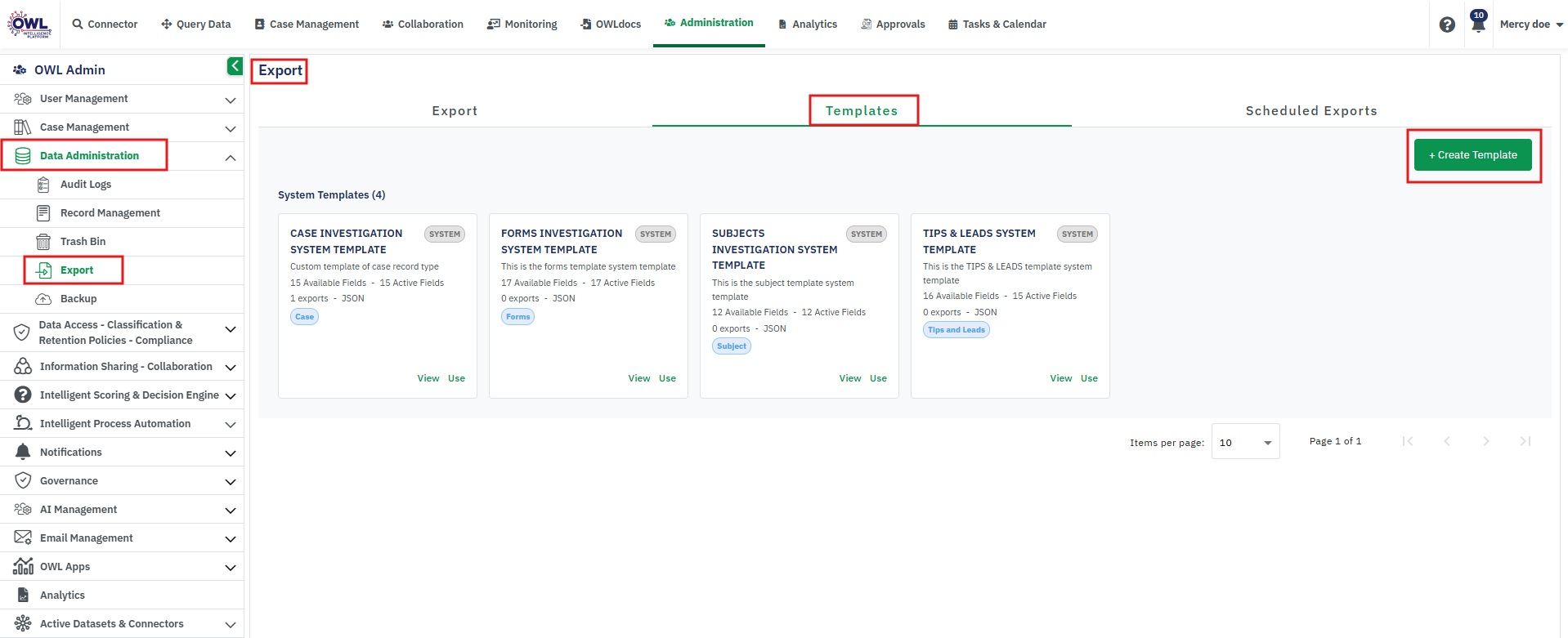Open the Monitoring menu
This screenshot has width=1568, height=638.
point(522,25)
